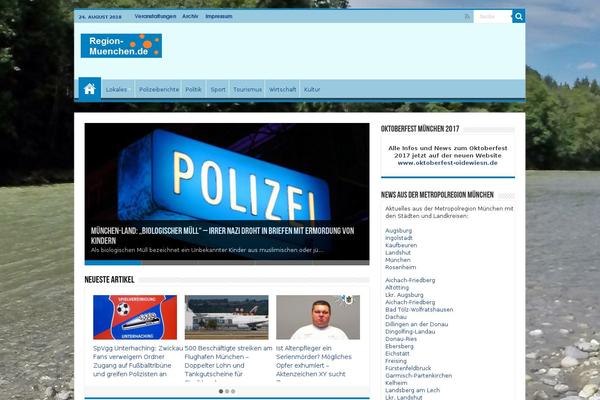Open Ebersberg district link
The image size is (600, 400).
[x=399, y=346]
